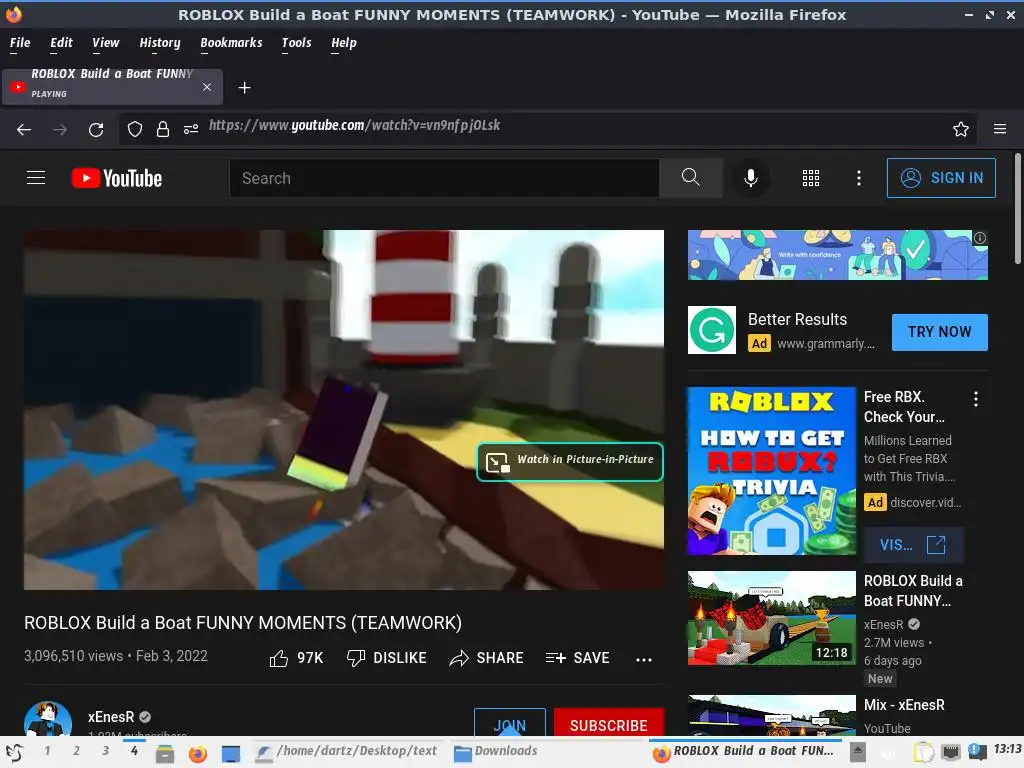Open the Edit menu

[61, 42]
